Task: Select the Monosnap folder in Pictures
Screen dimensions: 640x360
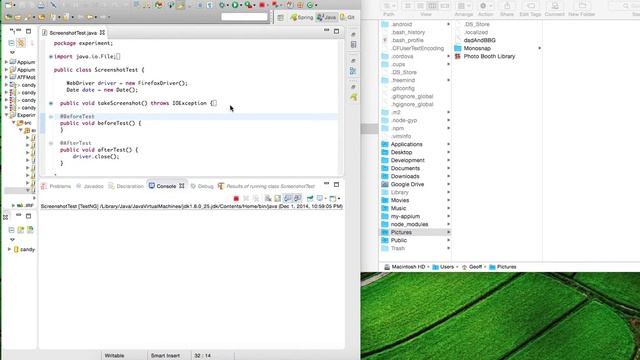Action: [x=498, y=48]
